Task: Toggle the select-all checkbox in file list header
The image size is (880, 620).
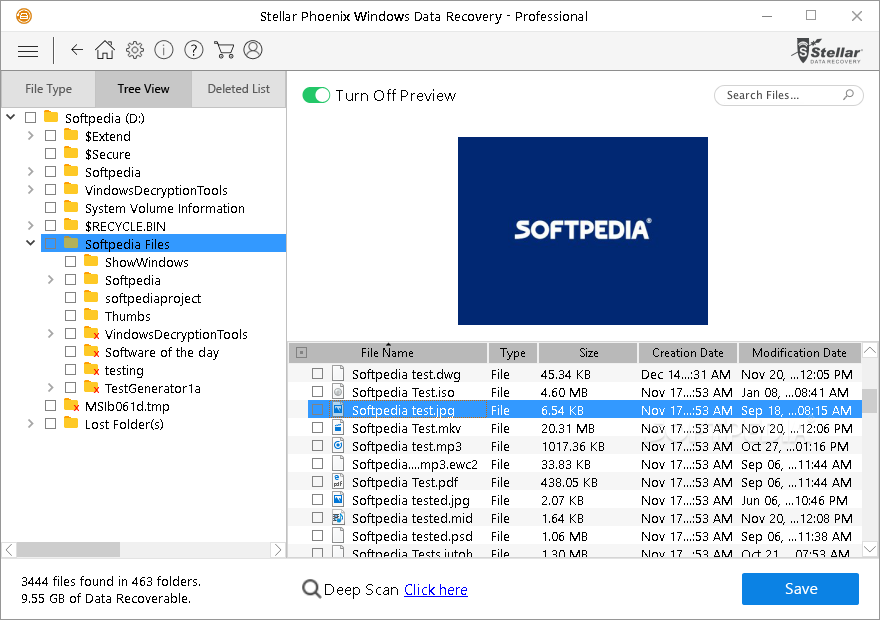Action: click(301, 352)
